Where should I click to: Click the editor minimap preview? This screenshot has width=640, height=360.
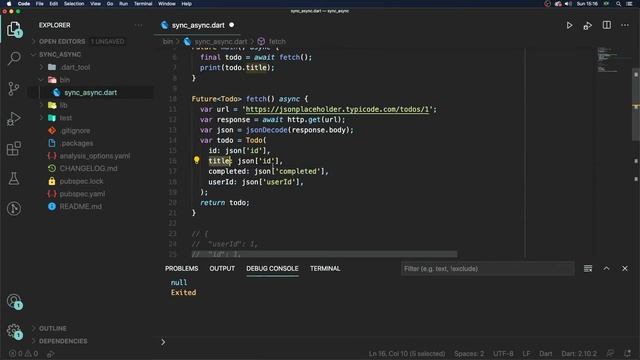point(612,60)
